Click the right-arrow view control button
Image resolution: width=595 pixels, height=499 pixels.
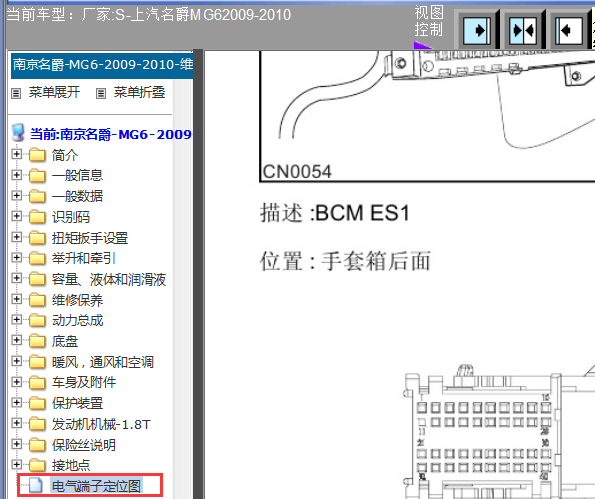coord(477,30)
